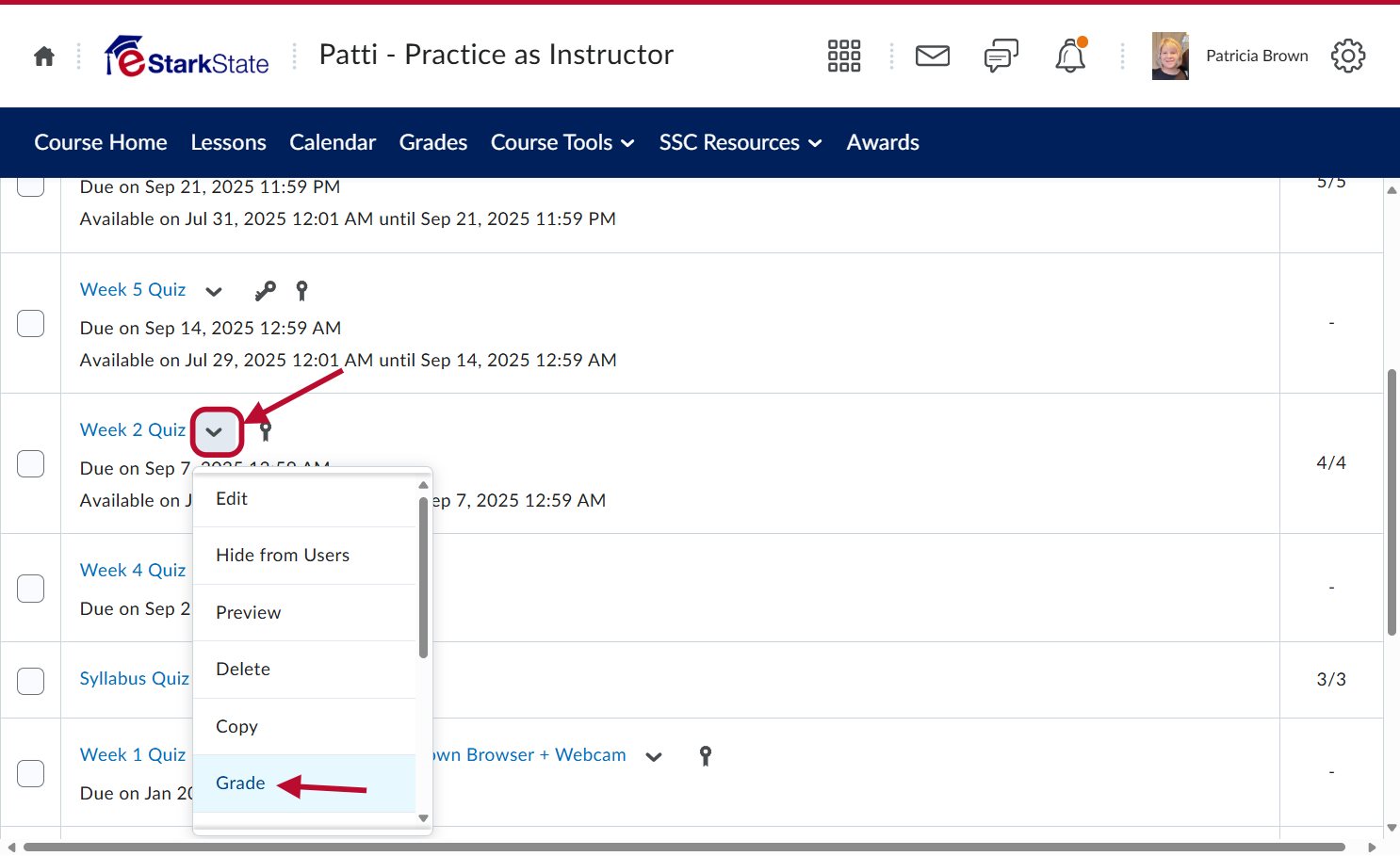Click the context menu's scroll-down arrow
The width and height of the screenshot is (1400, 856).
[423, 818]
